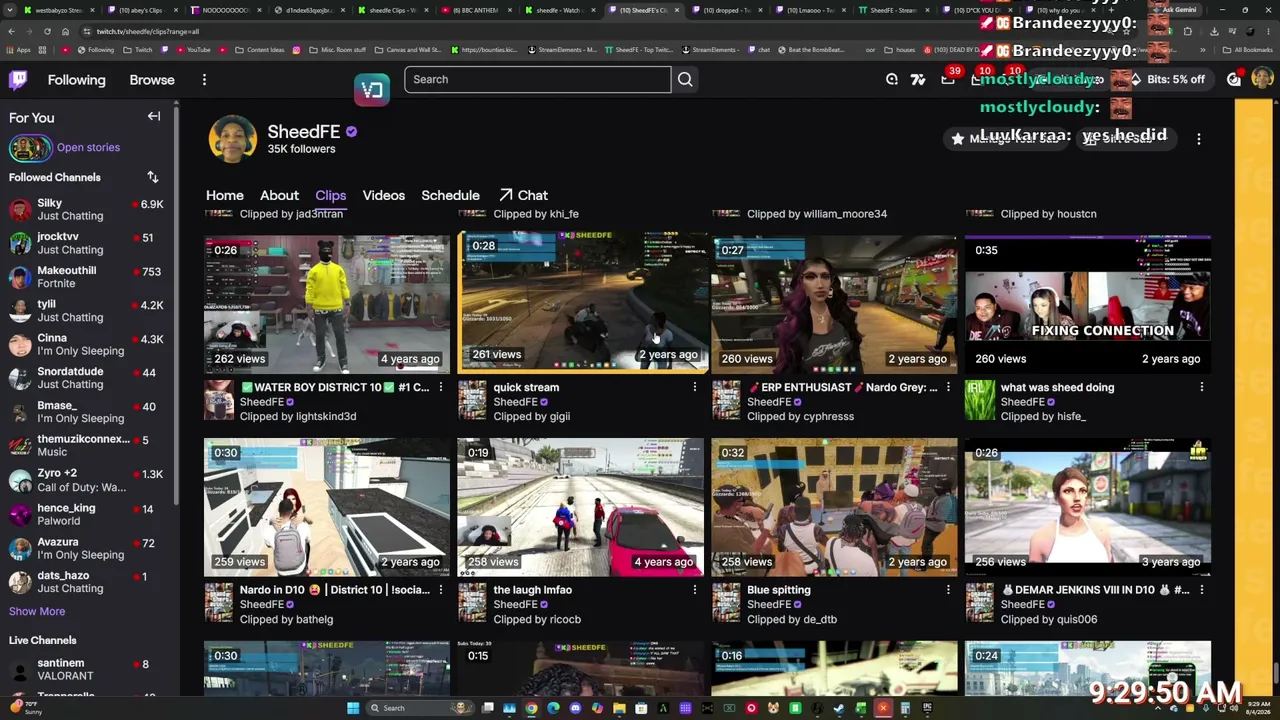Reload the page in Chrome
The image size is (1280, 720).
click(x=46, y=31)
